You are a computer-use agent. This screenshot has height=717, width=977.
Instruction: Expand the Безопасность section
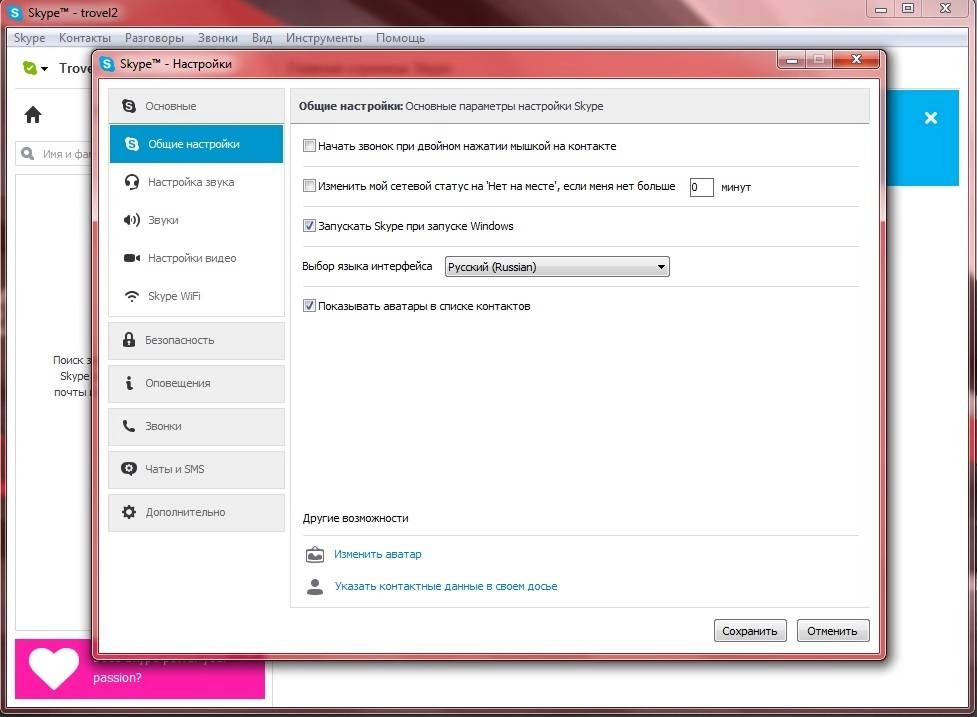[196, 340]
